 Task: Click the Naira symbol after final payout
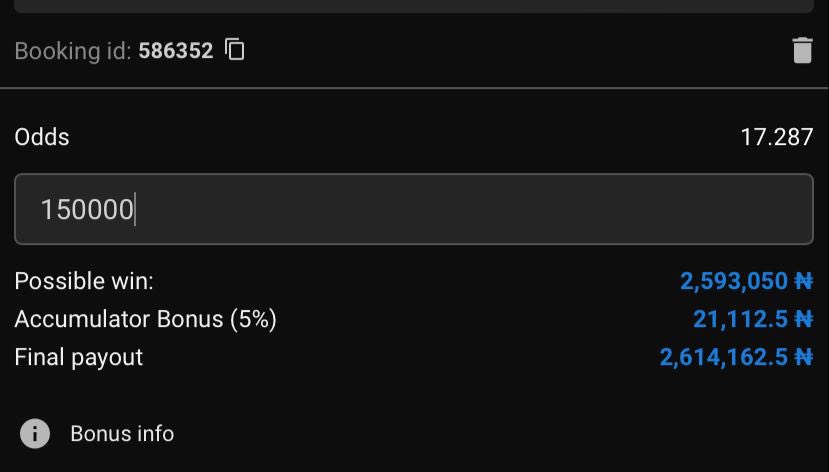pyautogui.click(x=804, y=358)
